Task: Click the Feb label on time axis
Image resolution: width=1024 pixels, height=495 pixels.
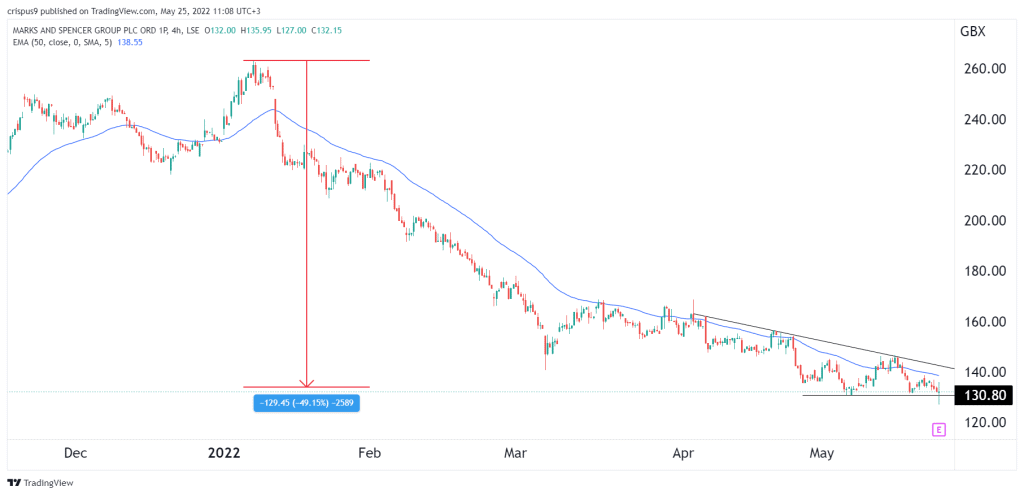Action: pos(370,454)
